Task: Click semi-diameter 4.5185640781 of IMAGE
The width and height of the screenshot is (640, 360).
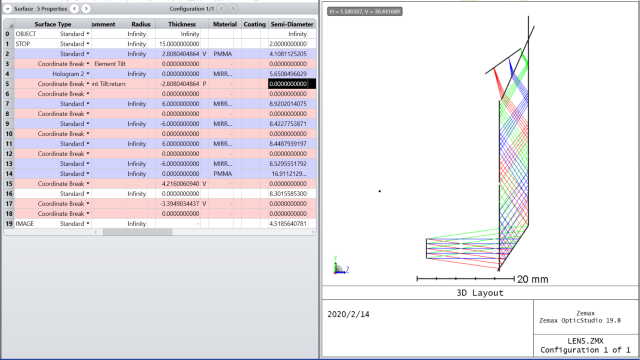Action: click(288, 224)
